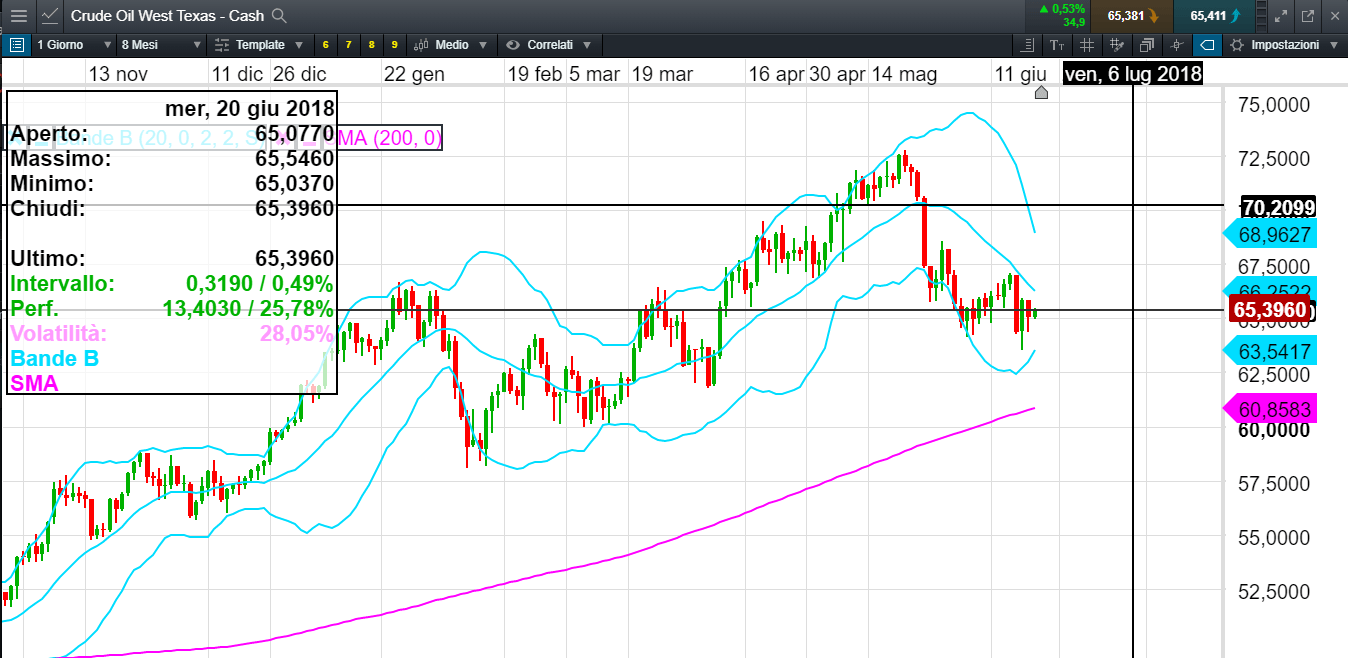Click the 63,5417 lower band label
The width and height of the screenshot is (1348, 658).
[x=1271, y=351]
